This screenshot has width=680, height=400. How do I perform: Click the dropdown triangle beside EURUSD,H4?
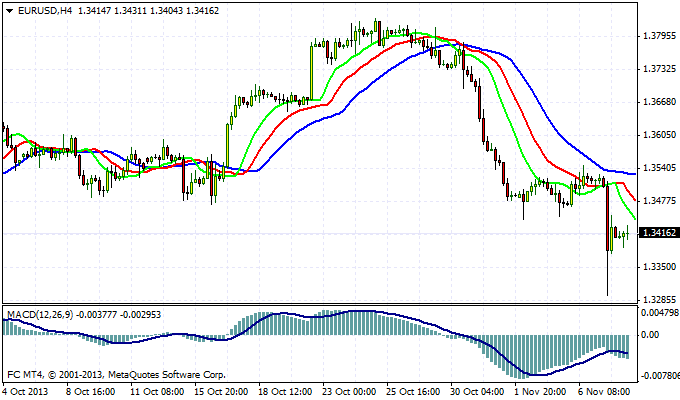point(10,11)
